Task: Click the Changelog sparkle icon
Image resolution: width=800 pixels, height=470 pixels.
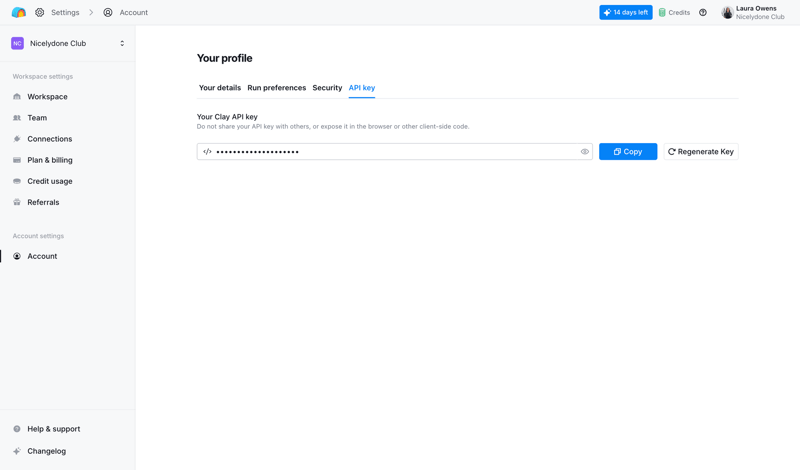Action: 17,451
